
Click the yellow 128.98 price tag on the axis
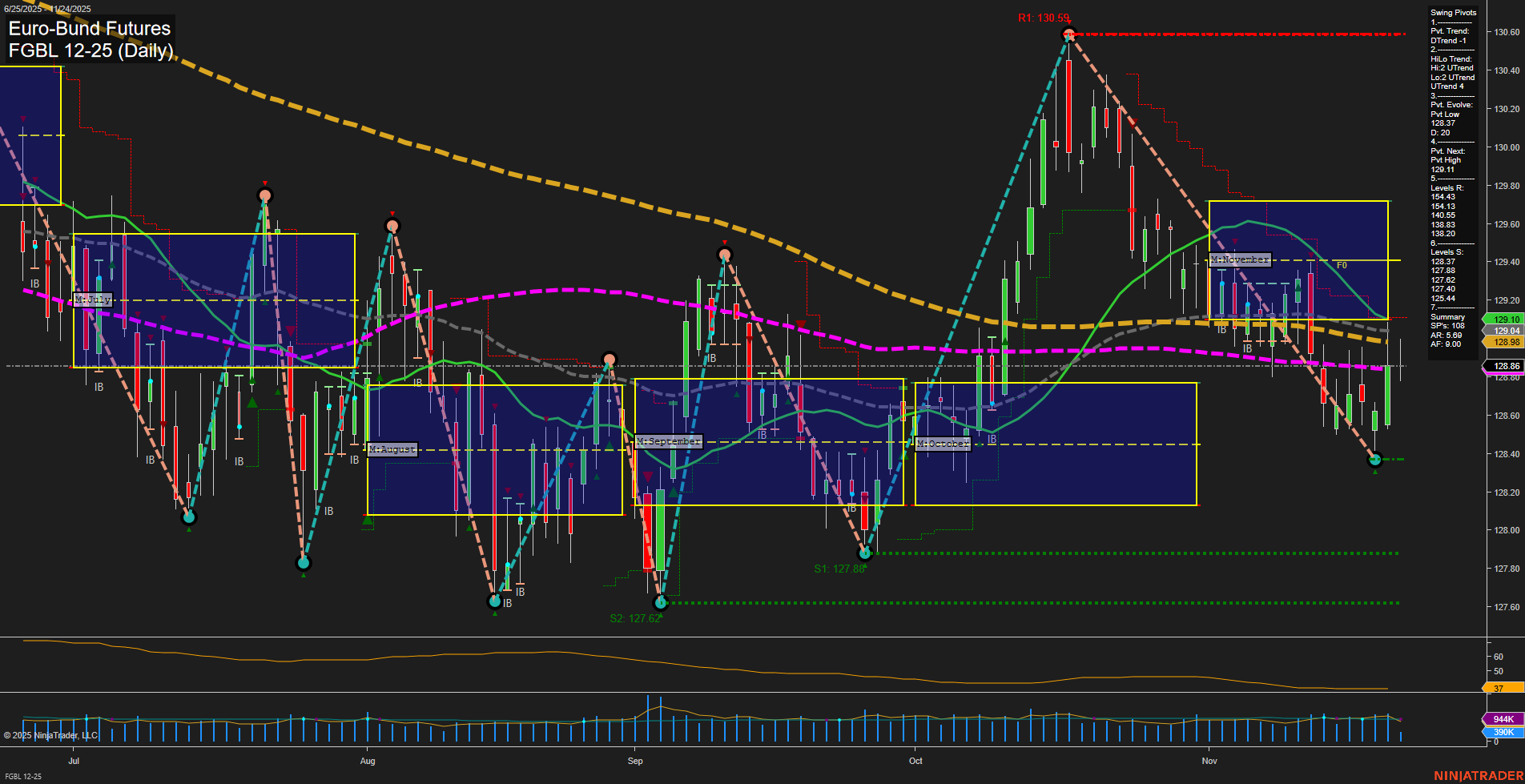point(1506,343)
